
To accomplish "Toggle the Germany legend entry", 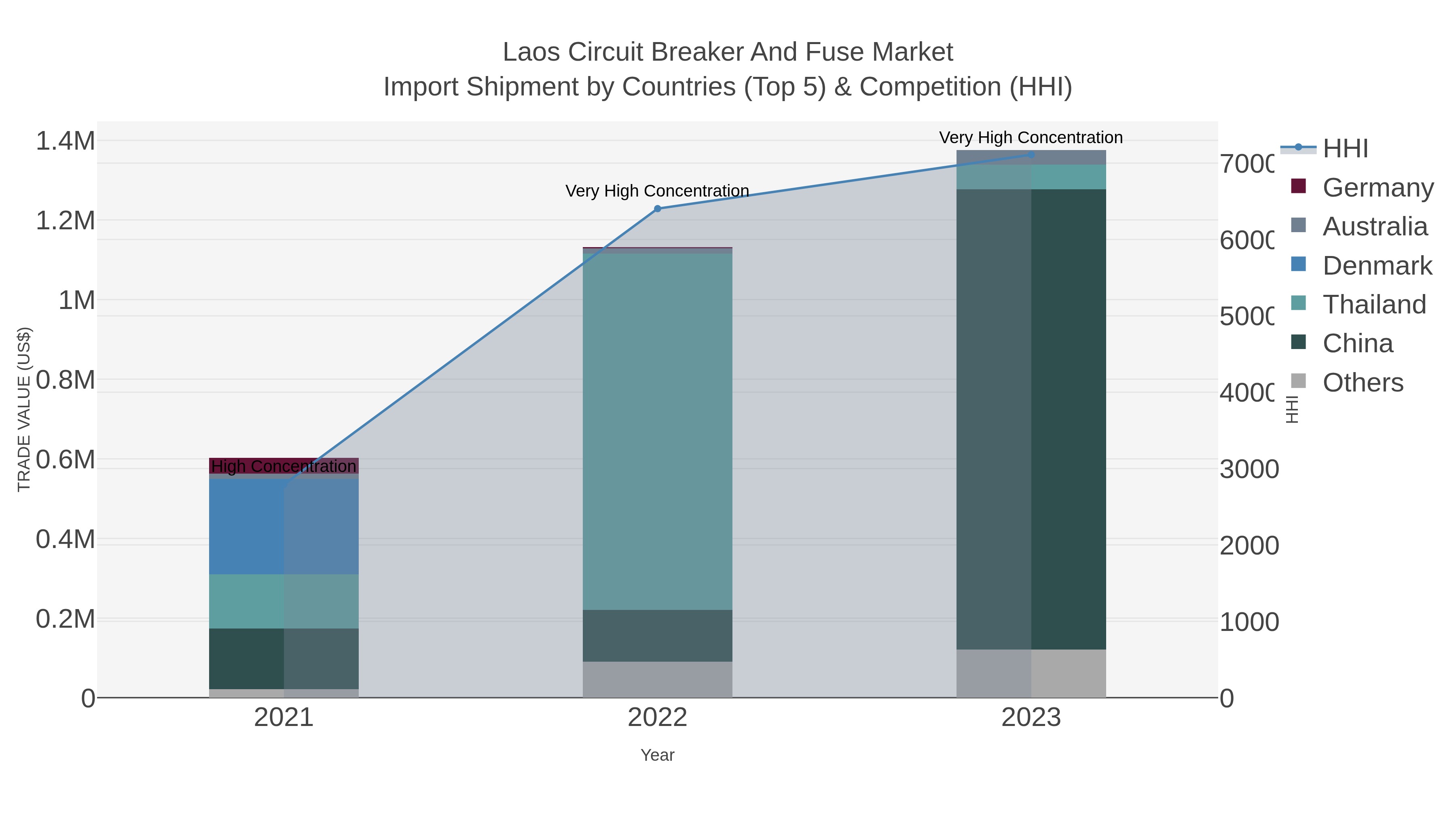I will click(1362, 187).
